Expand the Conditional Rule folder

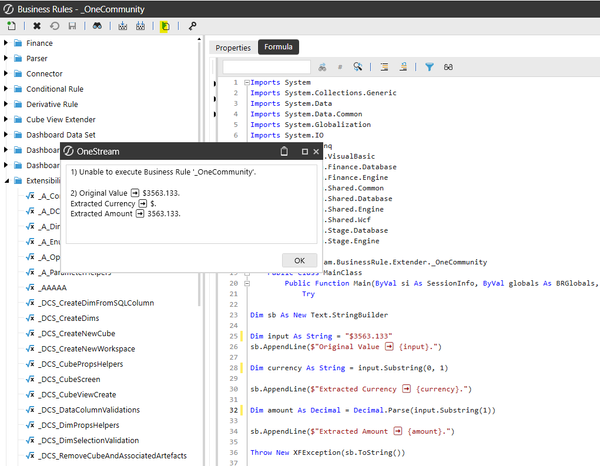[x=6, y=89]
